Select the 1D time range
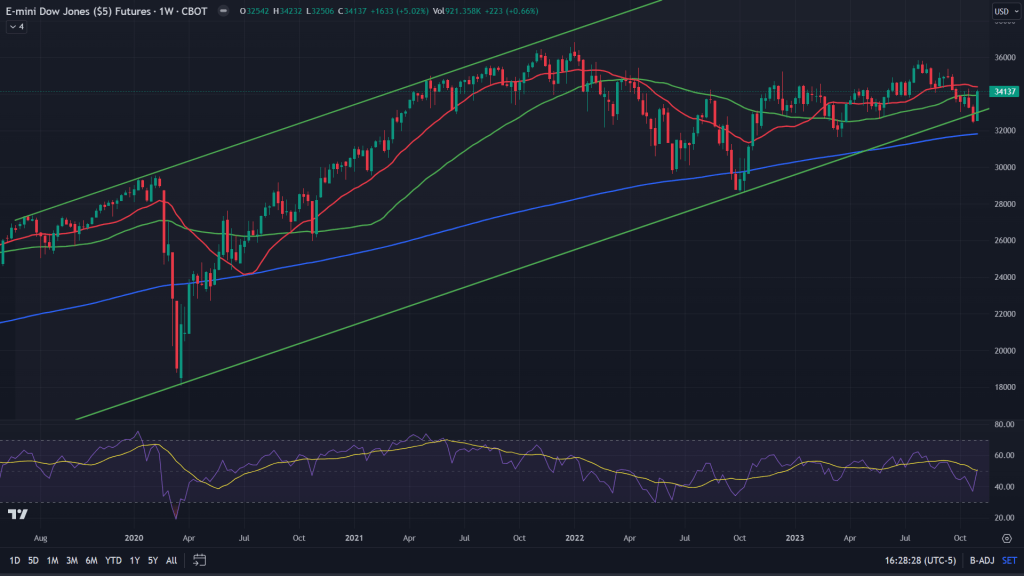1024x576 pixels. [14, 560]
